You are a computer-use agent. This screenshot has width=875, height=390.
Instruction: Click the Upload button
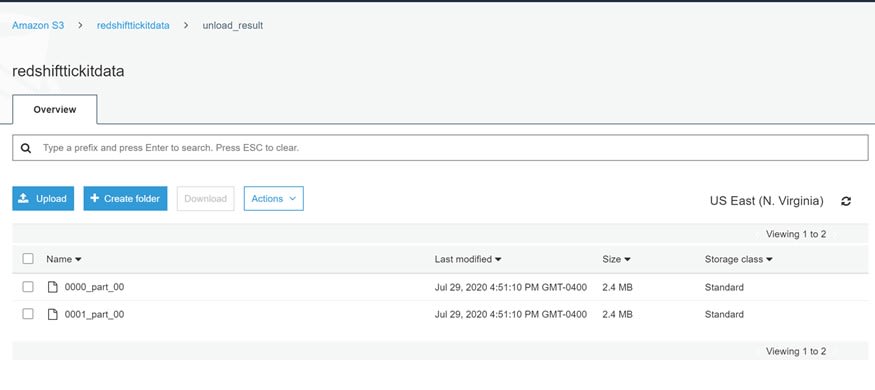click(43, 199)
